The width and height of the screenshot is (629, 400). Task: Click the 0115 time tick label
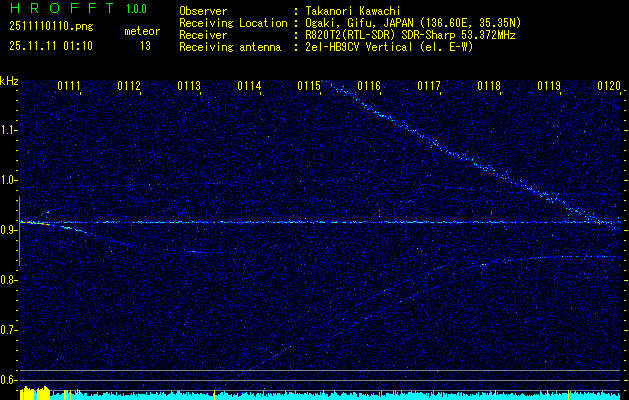click(x=309, y=87)
